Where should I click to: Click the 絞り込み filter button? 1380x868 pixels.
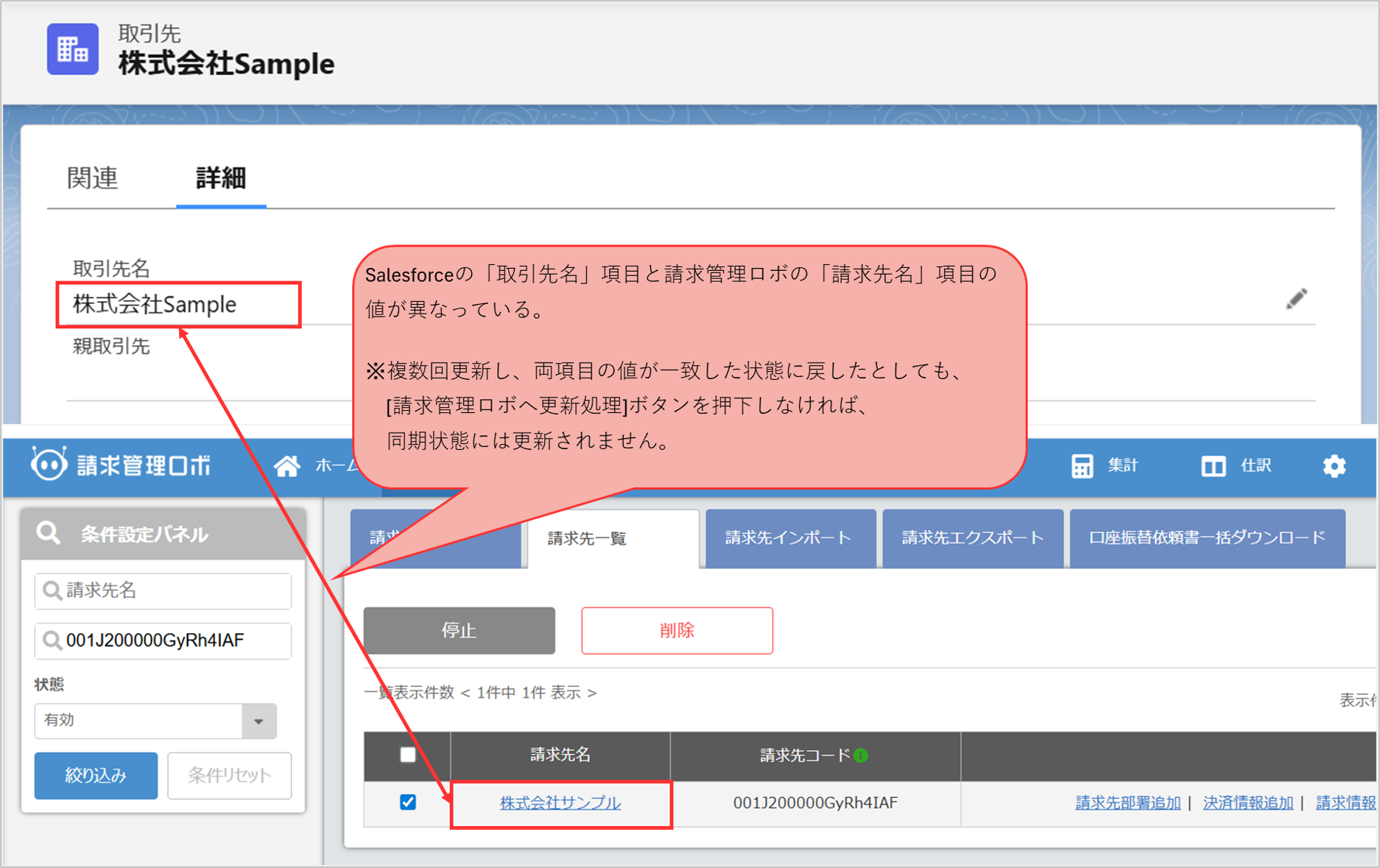(x=96, y=775)
